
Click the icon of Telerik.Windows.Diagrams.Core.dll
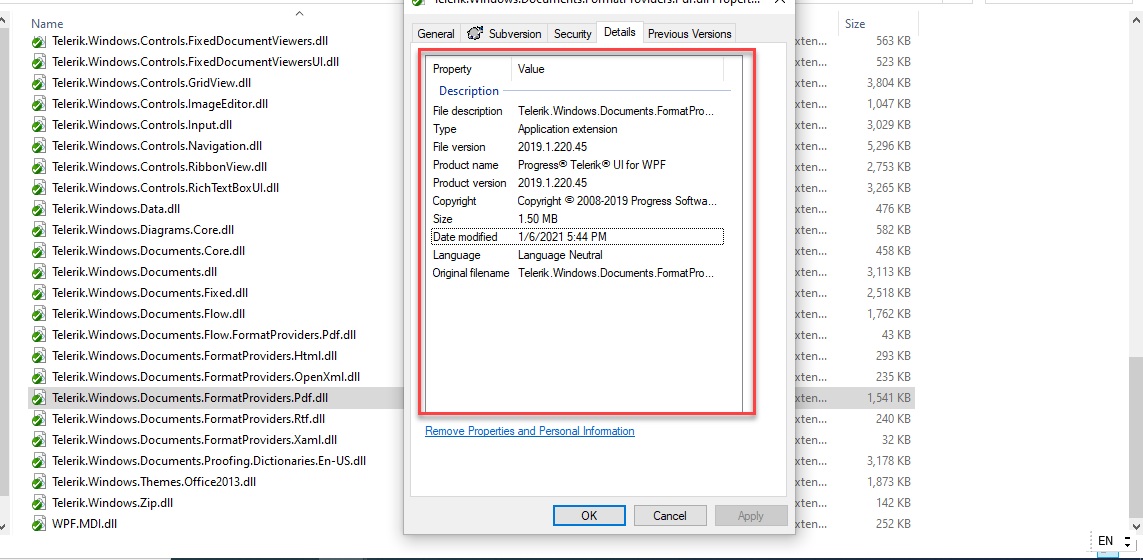tap(39, 230)
